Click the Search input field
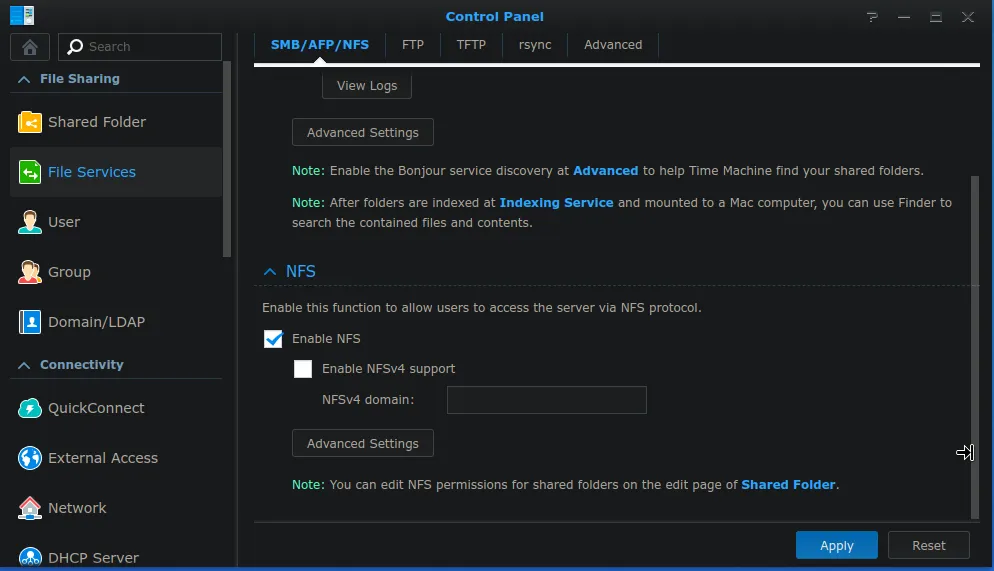Image resolution: width=994 pixels, height=571 pixels. pyautogui.click(x=140, y=47)
